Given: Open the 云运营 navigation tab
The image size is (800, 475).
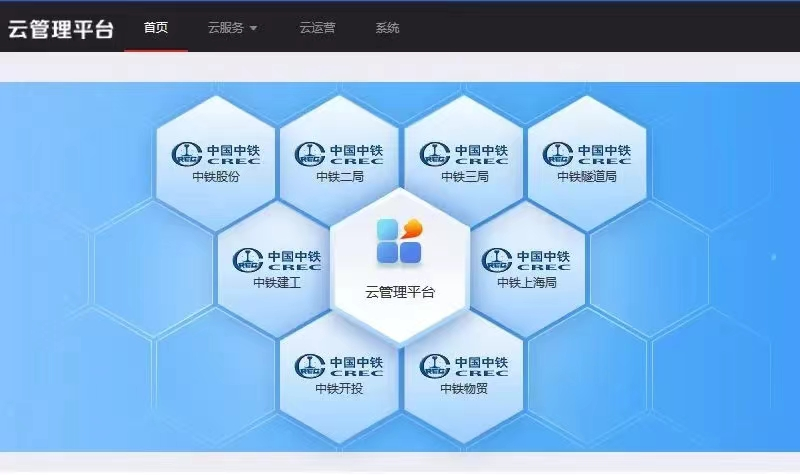Looking at the screenshot, I should pyautogui.click(x=317, y=28).
